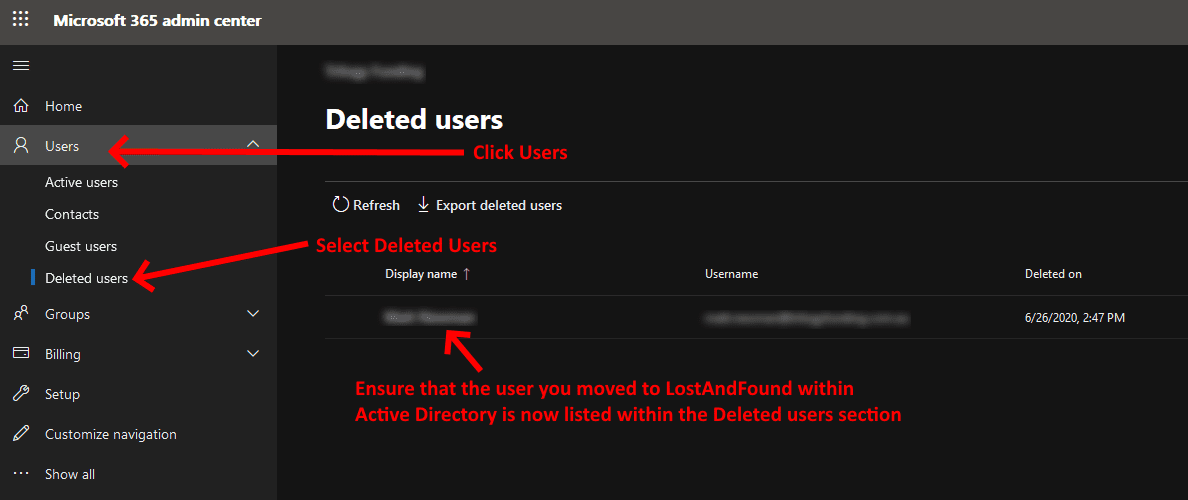The height and width of the screenshot is (500, 1188).
Task: Collapse the navigation hamburger menu
Action: [21, 66]
